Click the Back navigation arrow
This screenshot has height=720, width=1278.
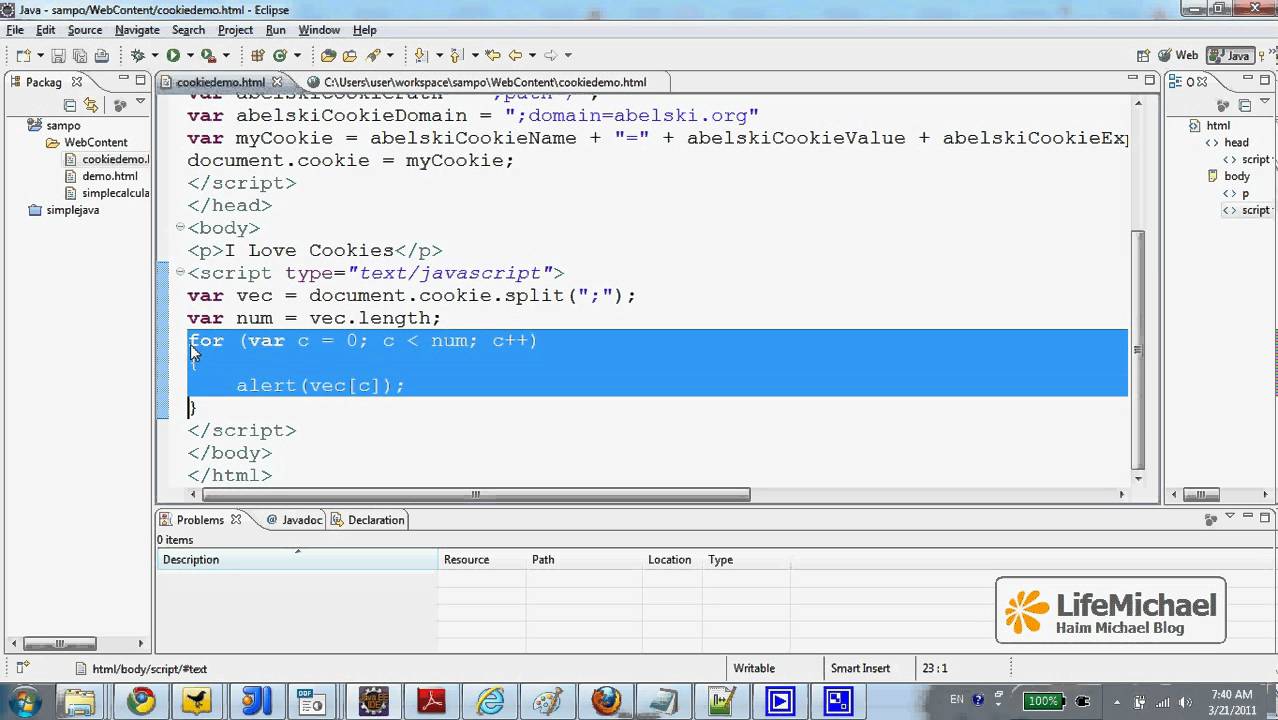click(515, 56)
